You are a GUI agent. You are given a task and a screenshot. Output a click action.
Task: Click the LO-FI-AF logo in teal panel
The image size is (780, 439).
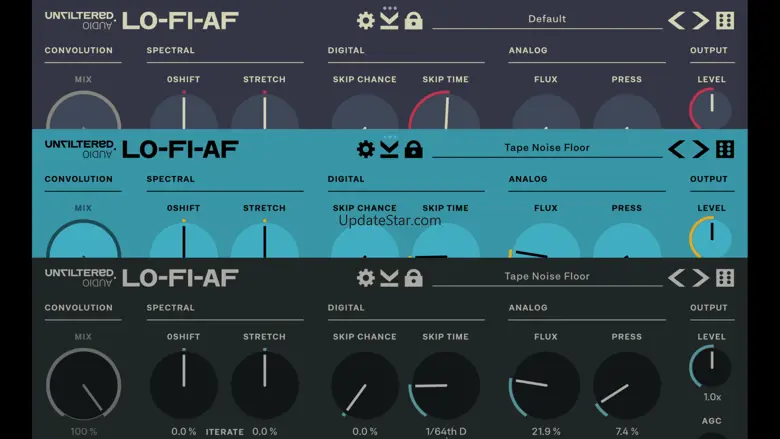coord(180,150)
